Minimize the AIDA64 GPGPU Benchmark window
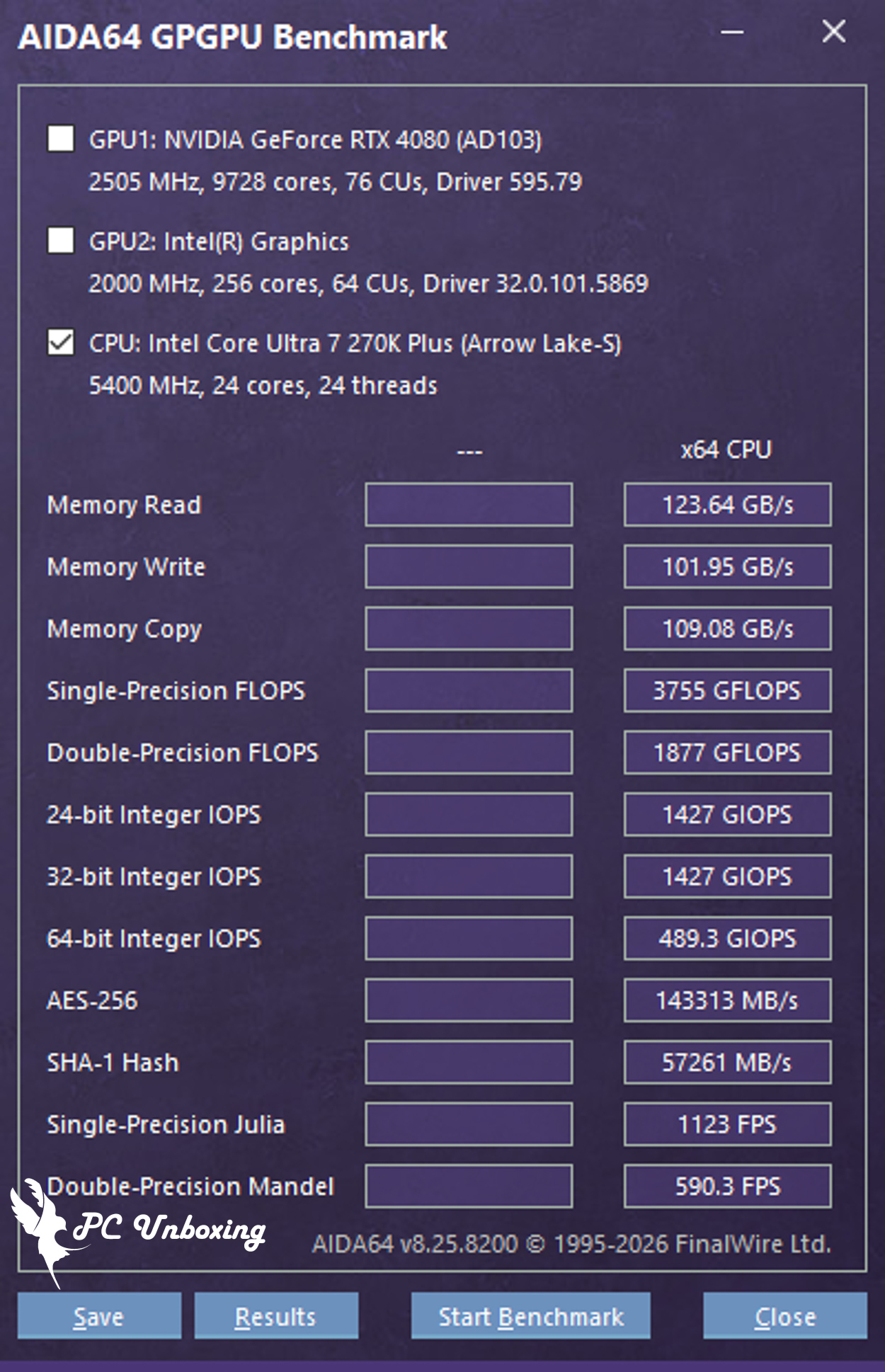This screenshot has height=1372, width=885. (x=732, y=33)
